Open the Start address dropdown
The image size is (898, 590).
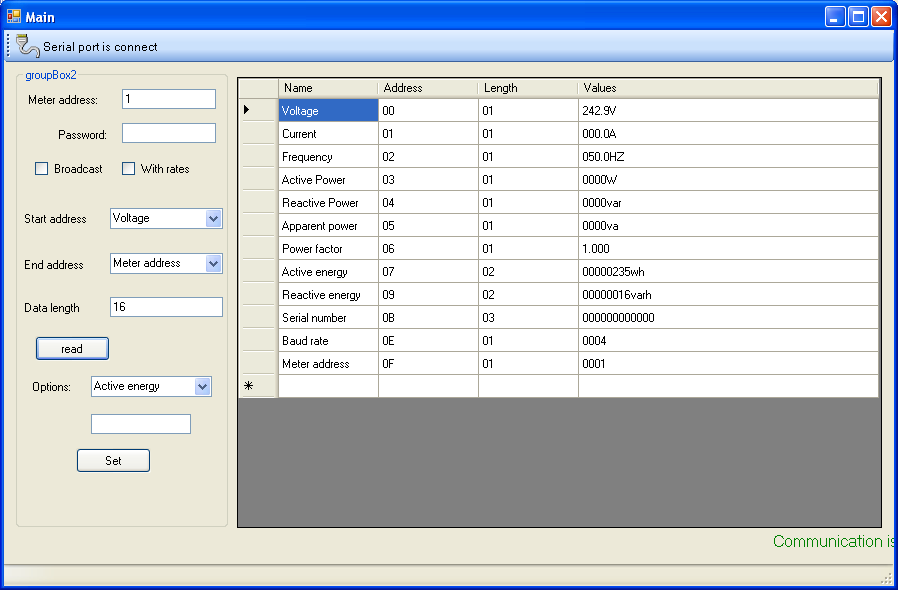(x=214, y=218)
